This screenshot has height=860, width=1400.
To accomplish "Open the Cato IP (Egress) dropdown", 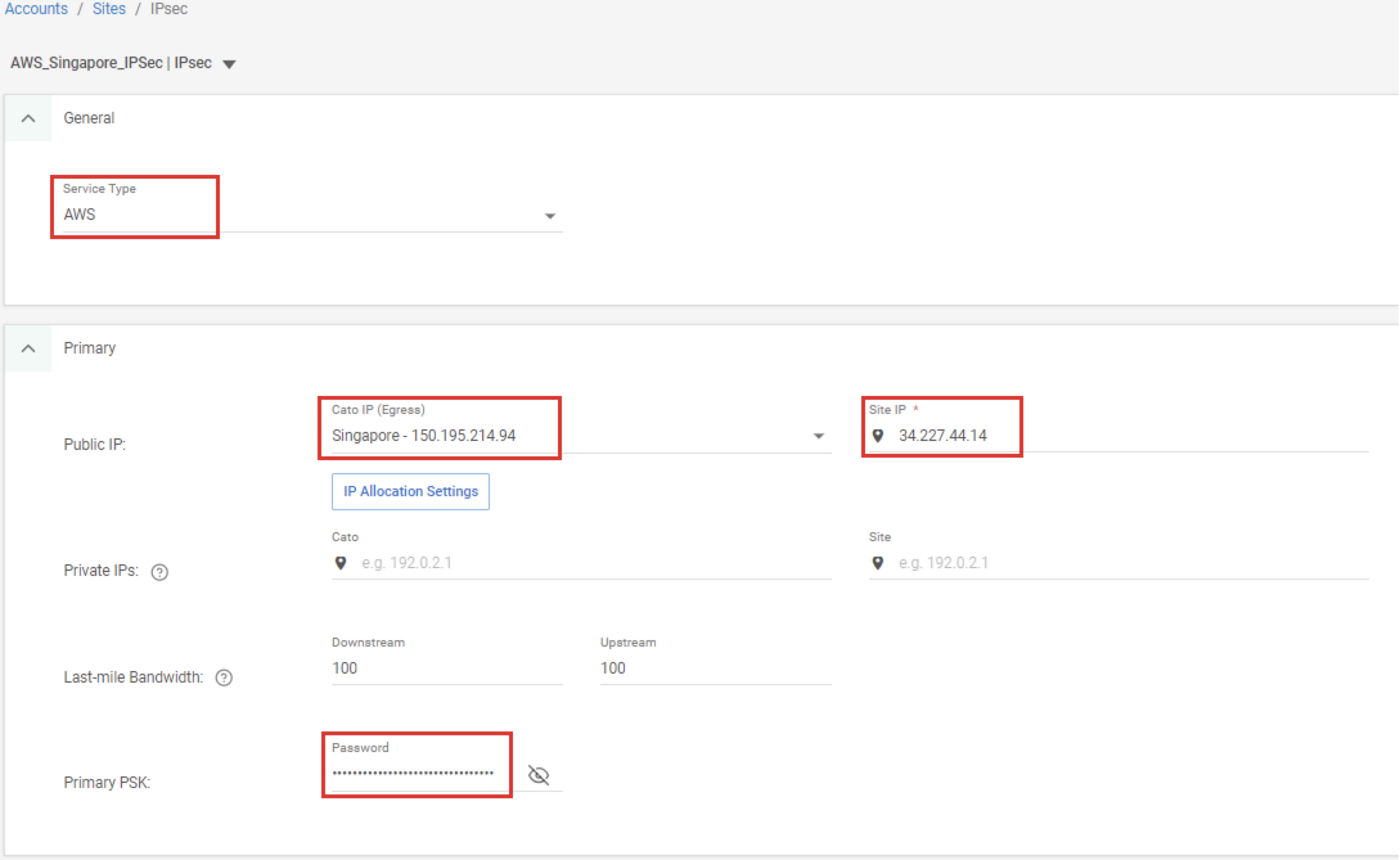I will click(818, 436).
